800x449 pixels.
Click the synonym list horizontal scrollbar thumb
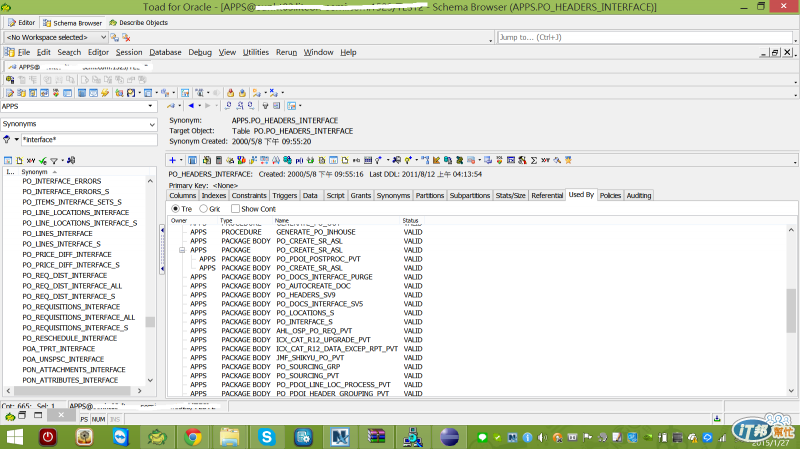(x=72, y=391)
